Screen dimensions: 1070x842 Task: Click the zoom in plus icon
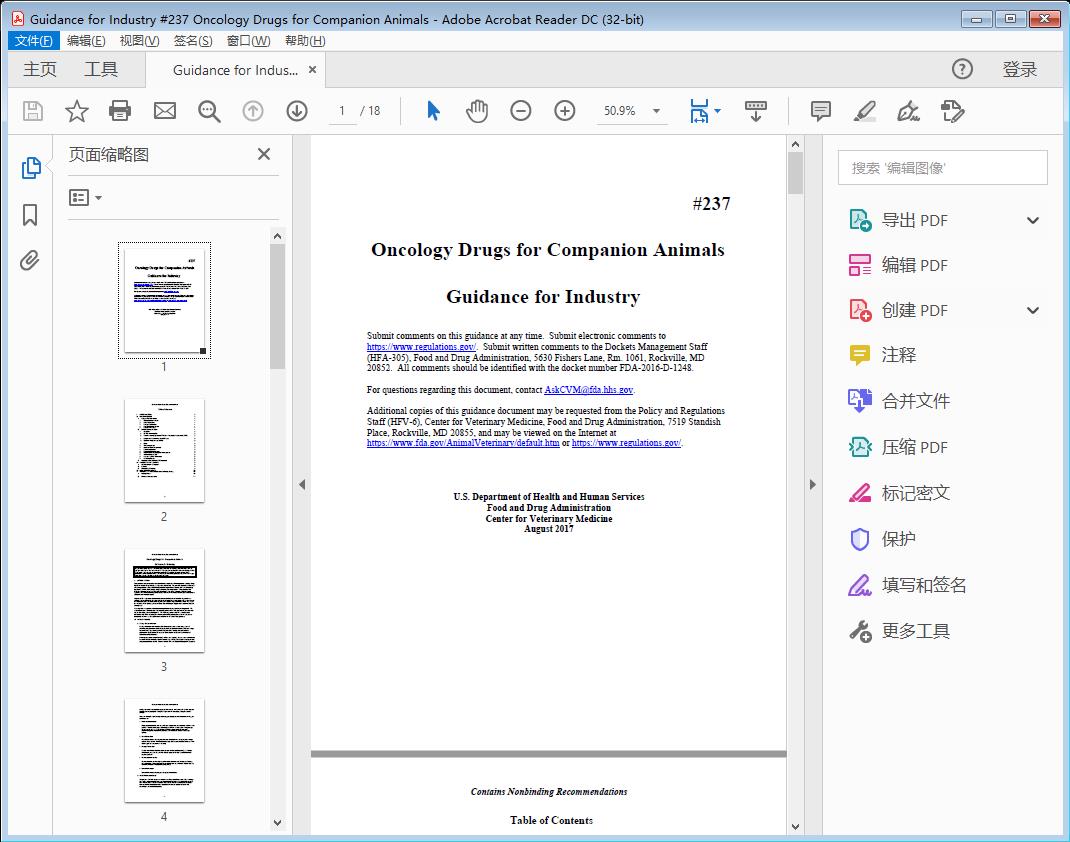(x=565, y=111)
